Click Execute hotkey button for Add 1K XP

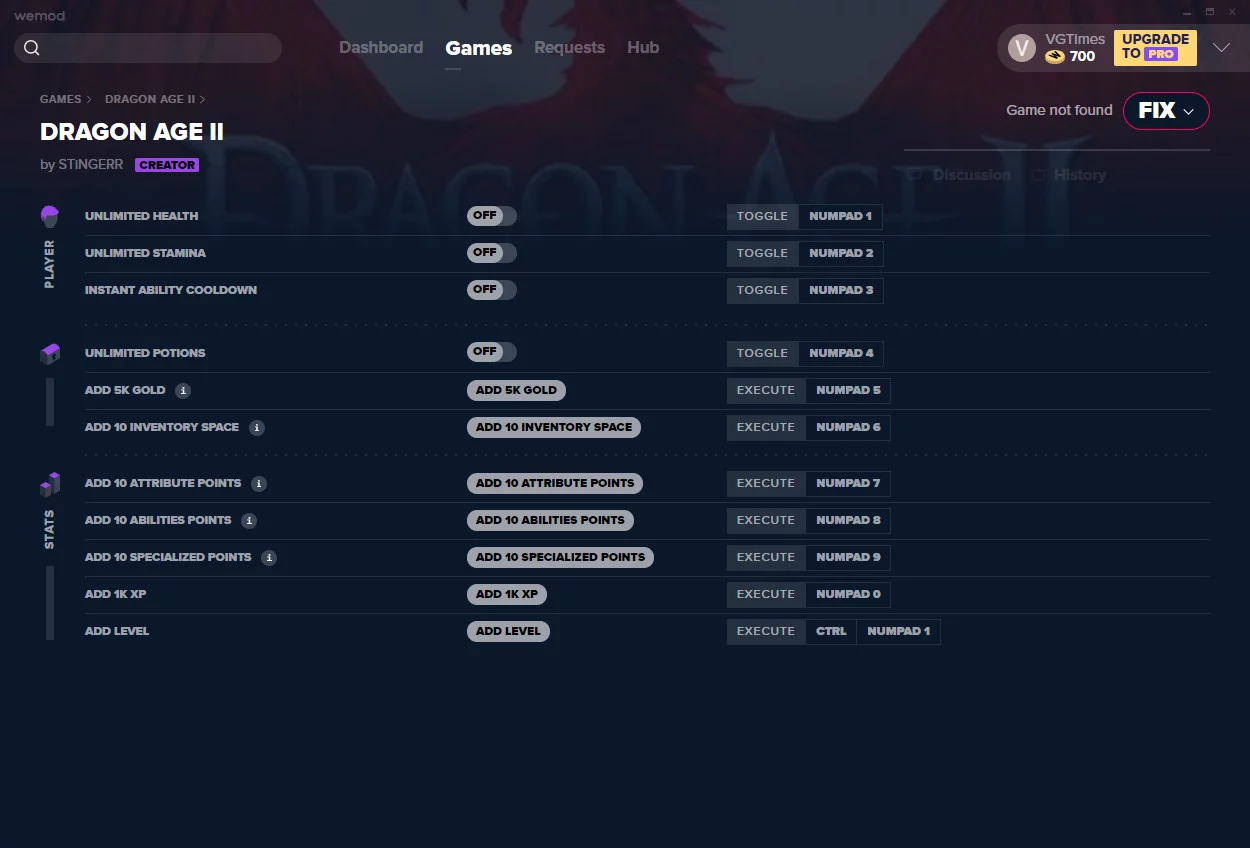pyautogui.click(x=766, y=595)
